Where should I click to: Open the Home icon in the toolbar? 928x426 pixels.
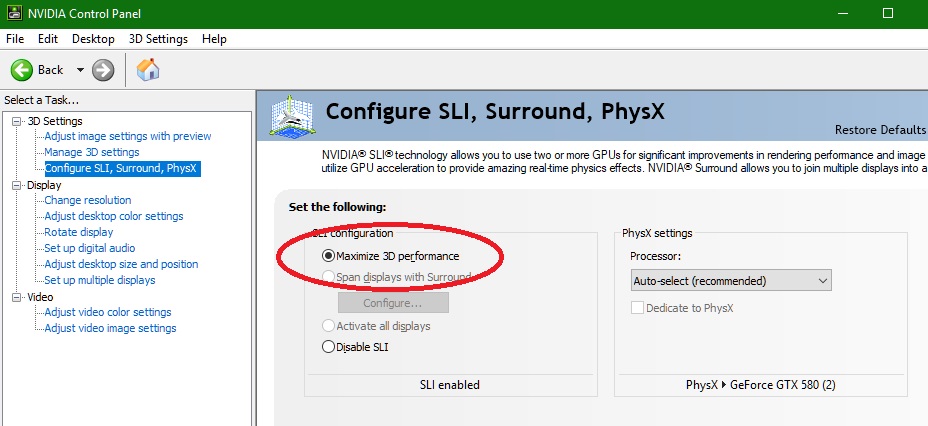pos(148,70)
